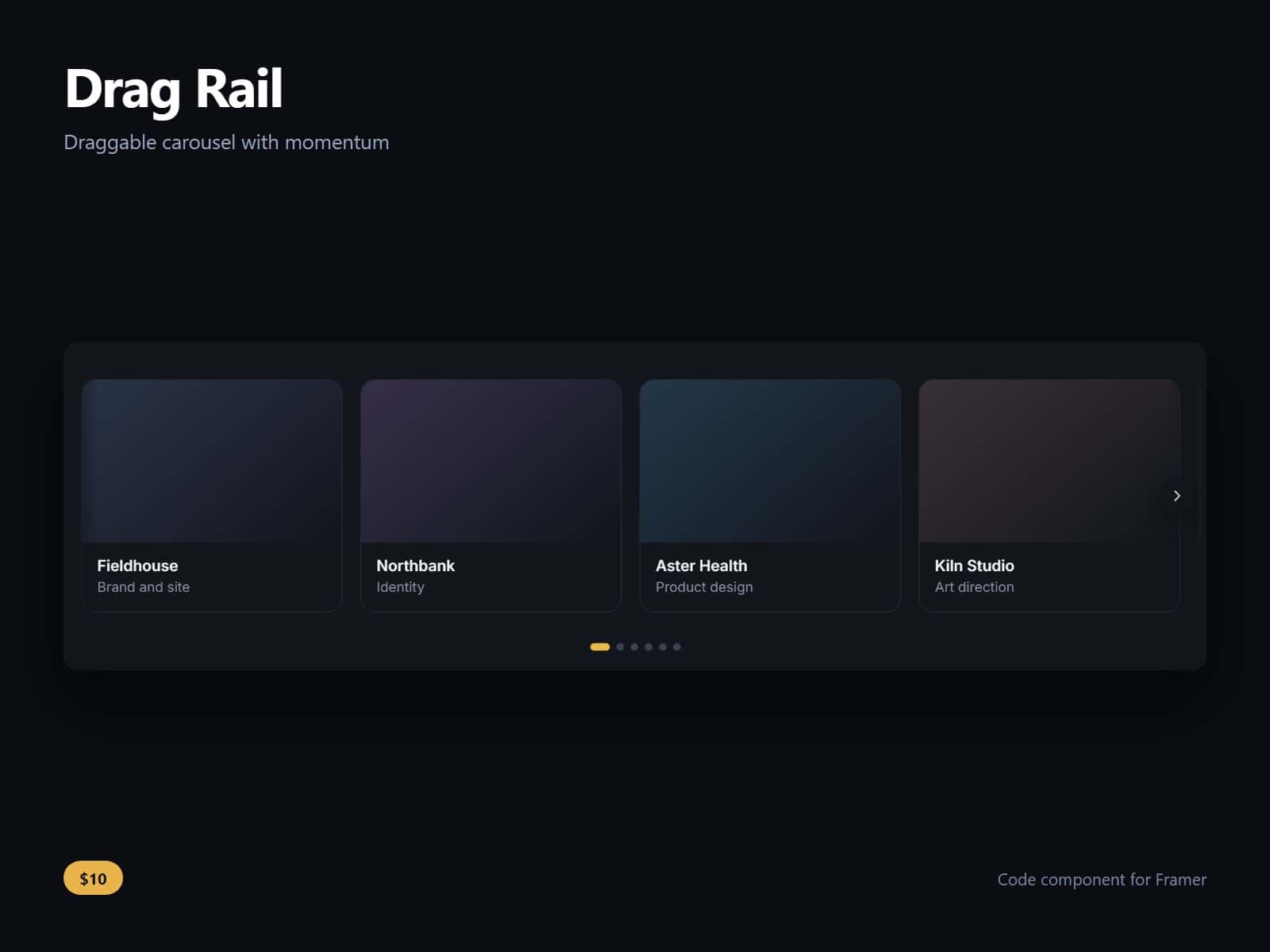Select the active yellow pagination indicator
The width and height of the screenshot is (1270, 952).
point(600,647)
